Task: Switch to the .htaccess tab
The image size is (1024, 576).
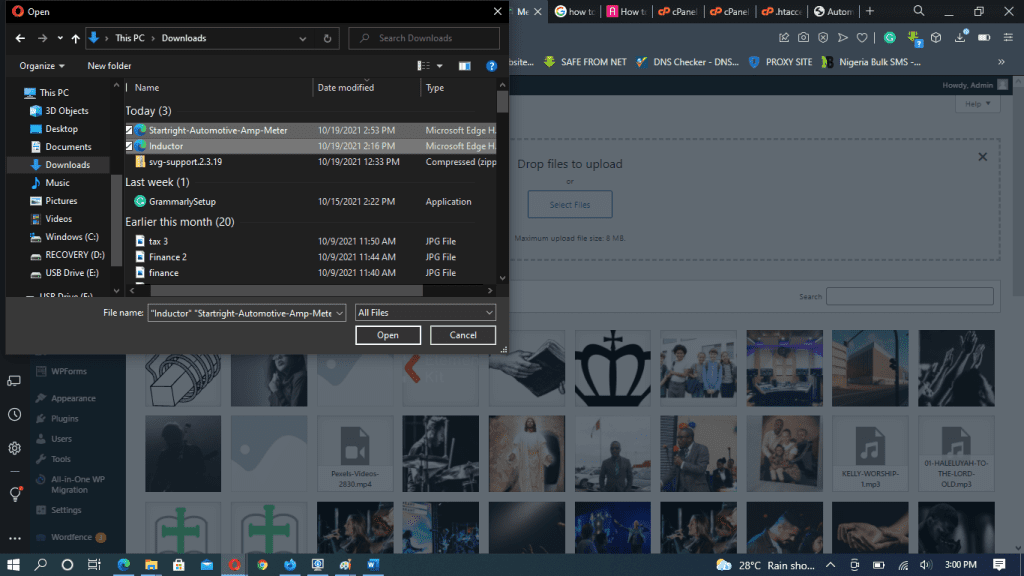Action: pos(782,11)
